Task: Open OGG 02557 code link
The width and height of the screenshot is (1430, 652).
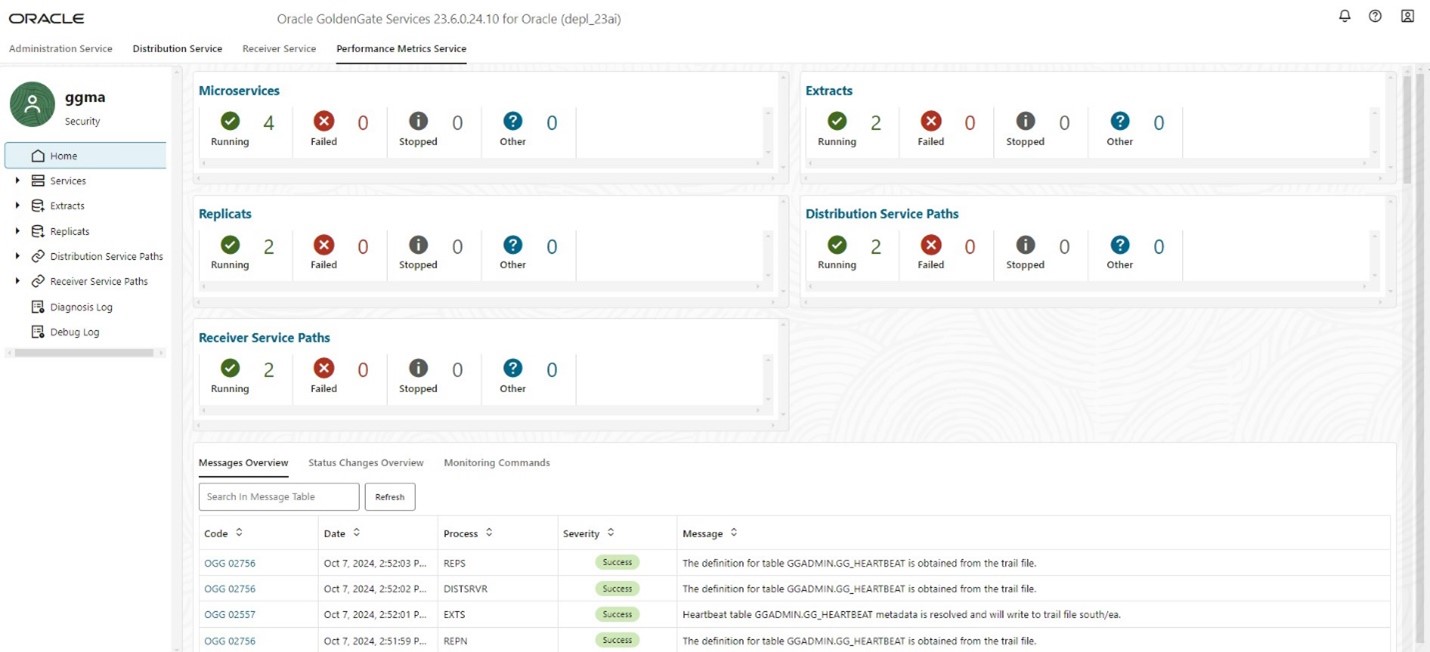Action: tap(230, 615)
